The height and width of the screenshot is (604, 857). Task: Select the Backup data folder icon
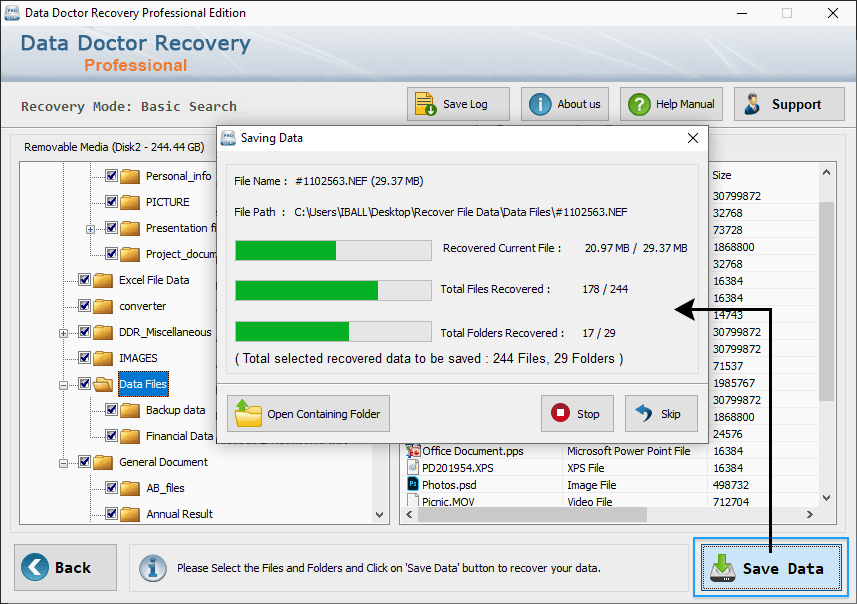click(x=130, y=410)
